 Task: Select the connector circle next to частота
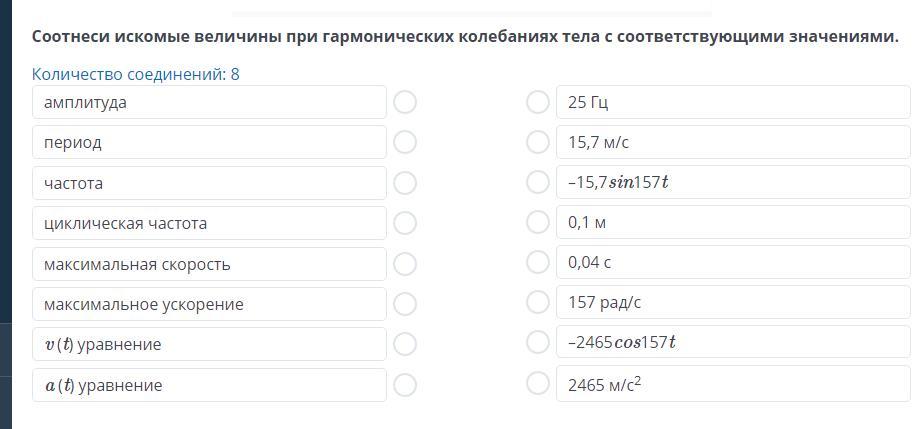[405, 183]
